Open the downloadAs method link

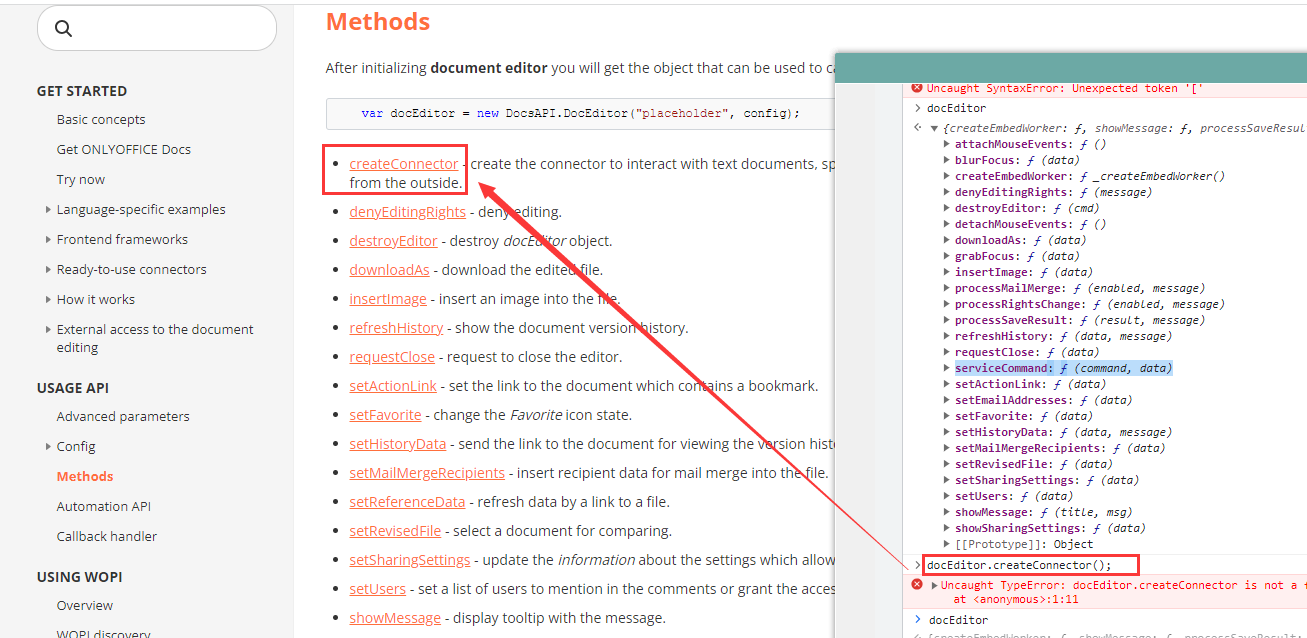(389, 269)
